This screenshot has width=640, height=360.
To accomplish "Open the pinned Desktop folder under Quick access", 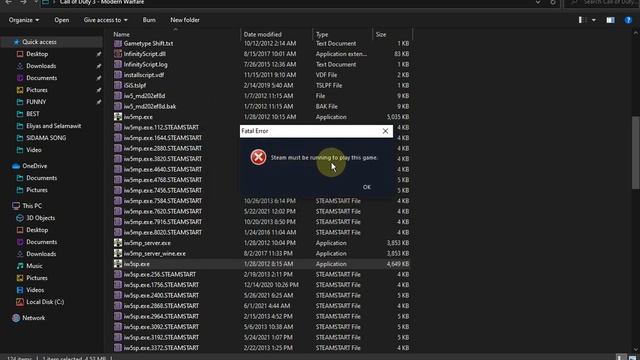I will tap(37, 54).
